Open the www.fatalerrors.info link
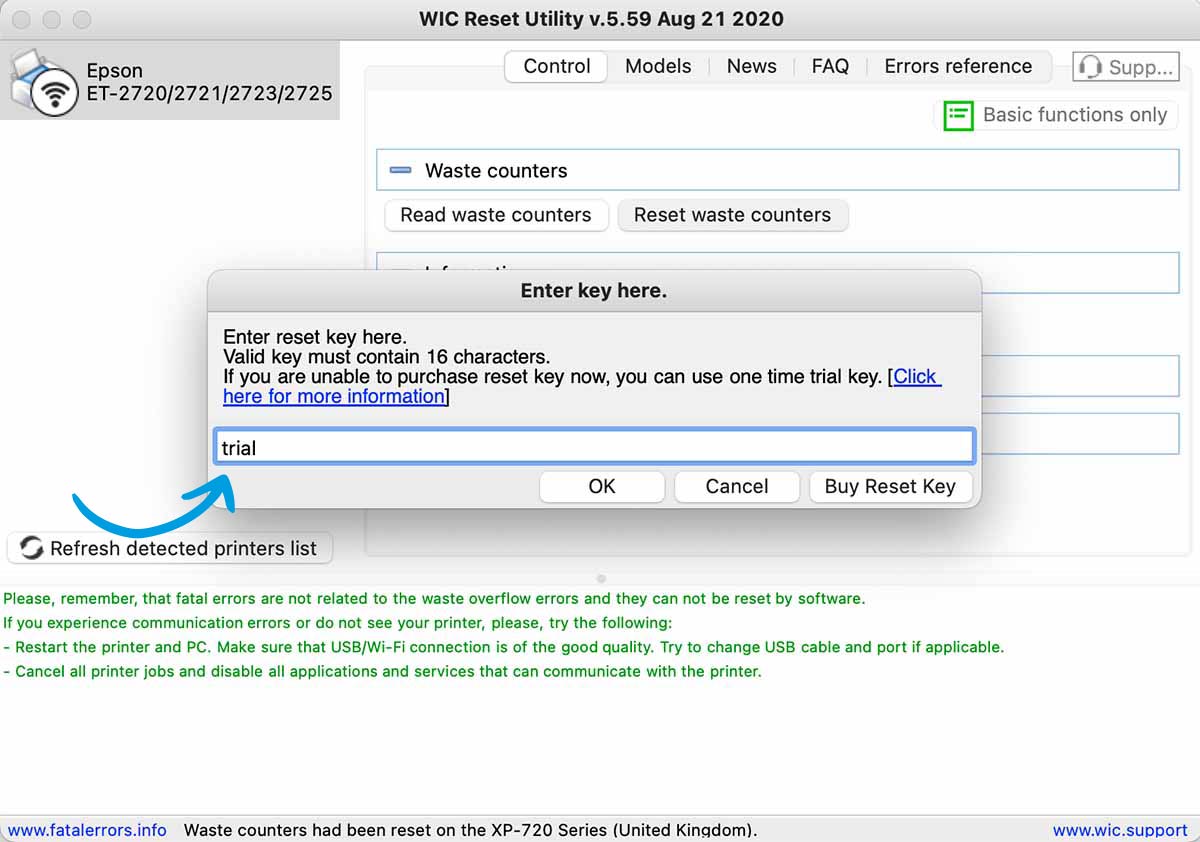This screenshot has width=1200, height=842. [x=87, y=830]
